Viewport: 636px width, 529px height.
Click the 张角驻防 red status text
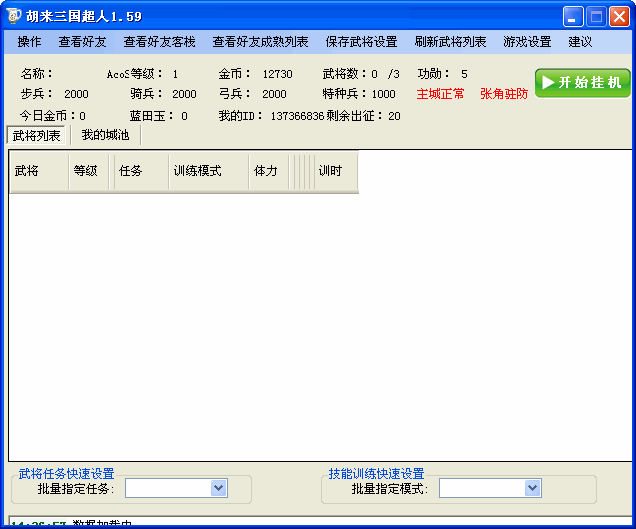tap(504, 94)
